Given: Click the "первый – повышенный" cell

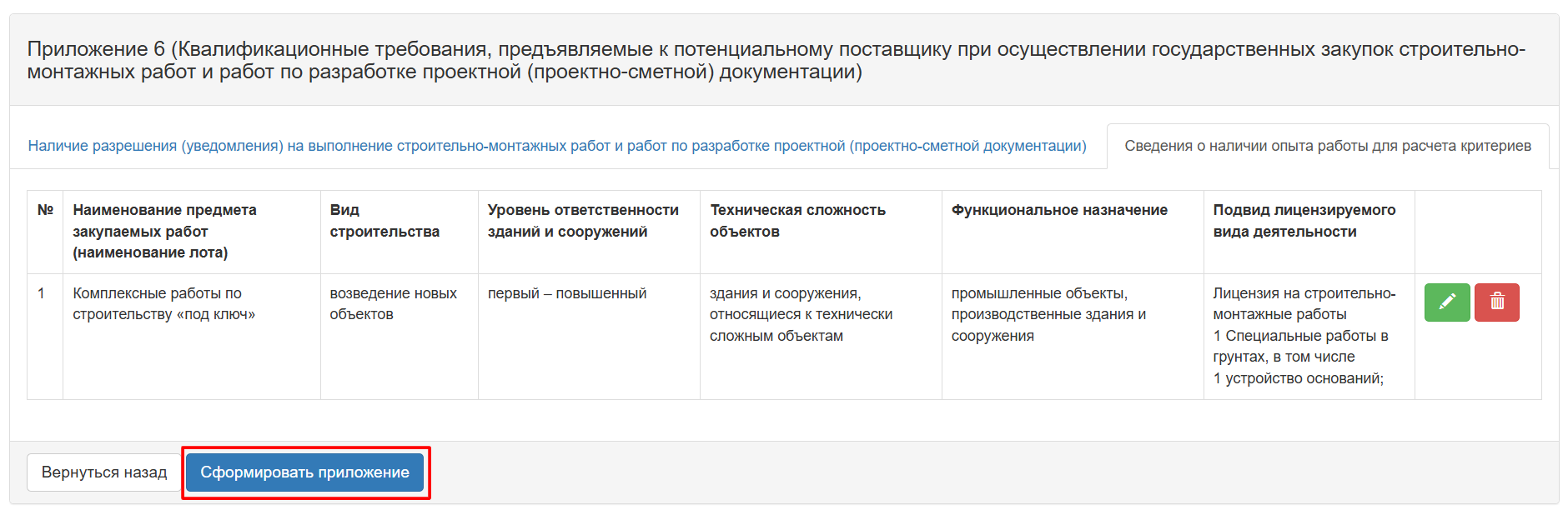Looking at the screenshot, I should coord(567,293).
